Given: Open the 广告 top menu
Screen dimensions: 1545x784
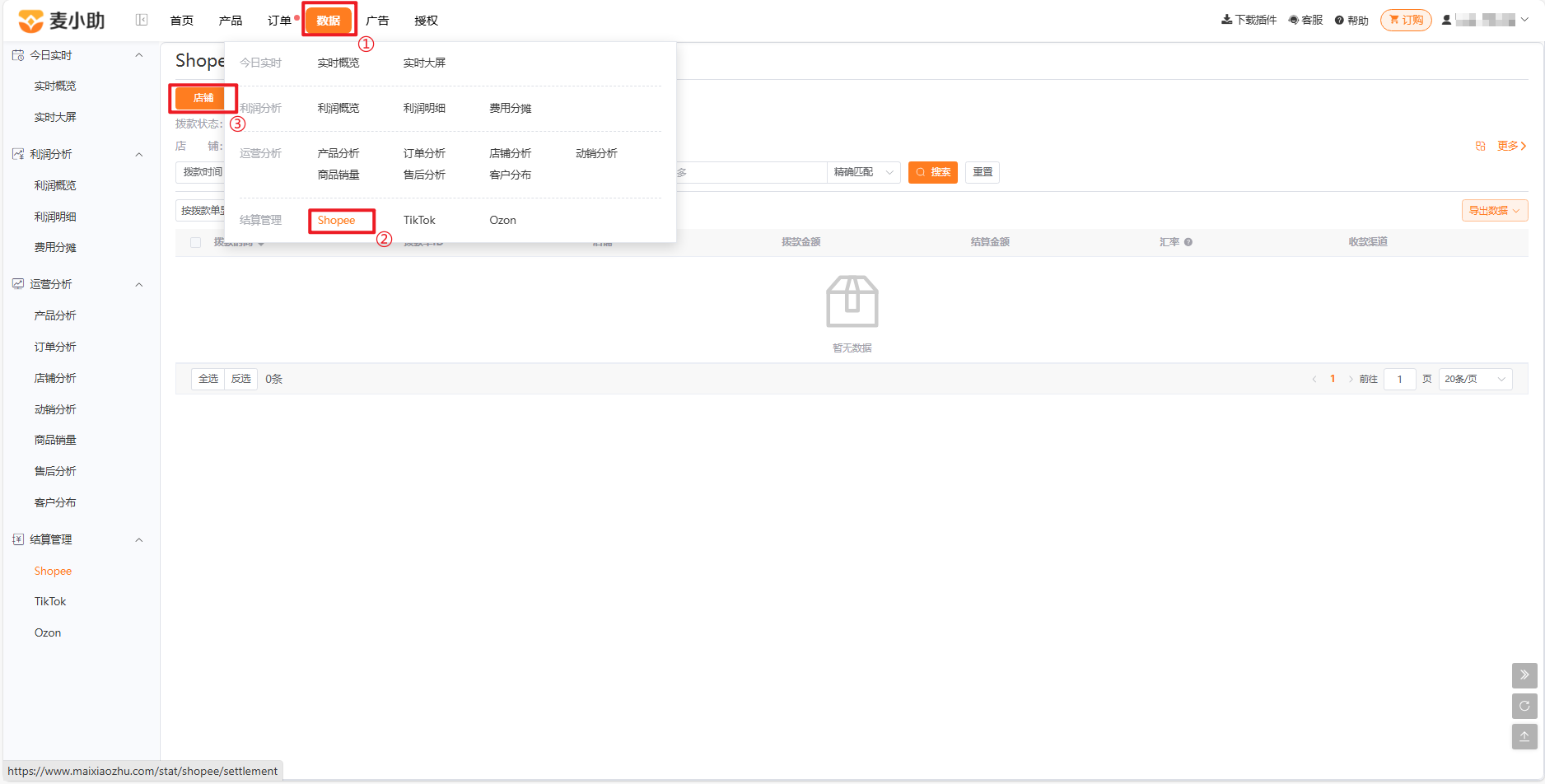Looking at the screenshot, I should click(377, 21).
